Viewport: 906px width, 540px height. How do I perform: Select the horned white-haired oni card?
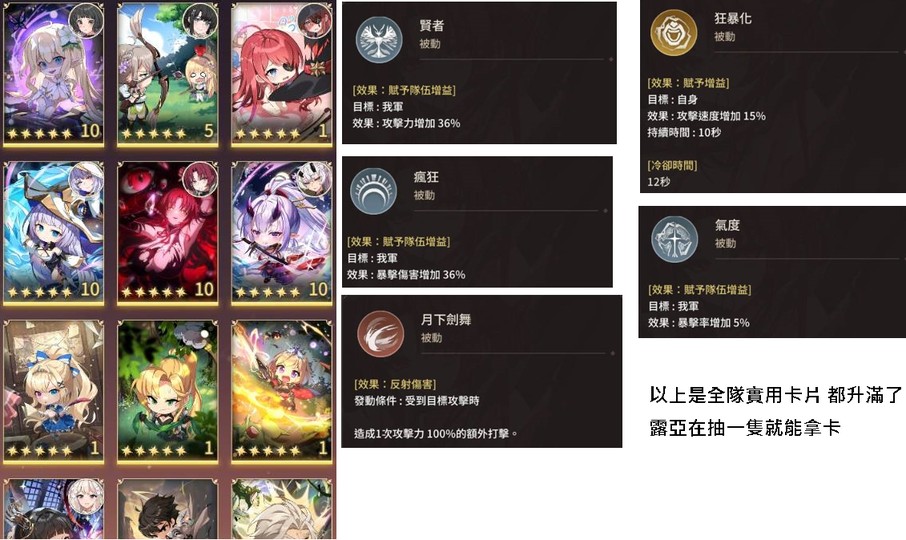coord(282,232)
